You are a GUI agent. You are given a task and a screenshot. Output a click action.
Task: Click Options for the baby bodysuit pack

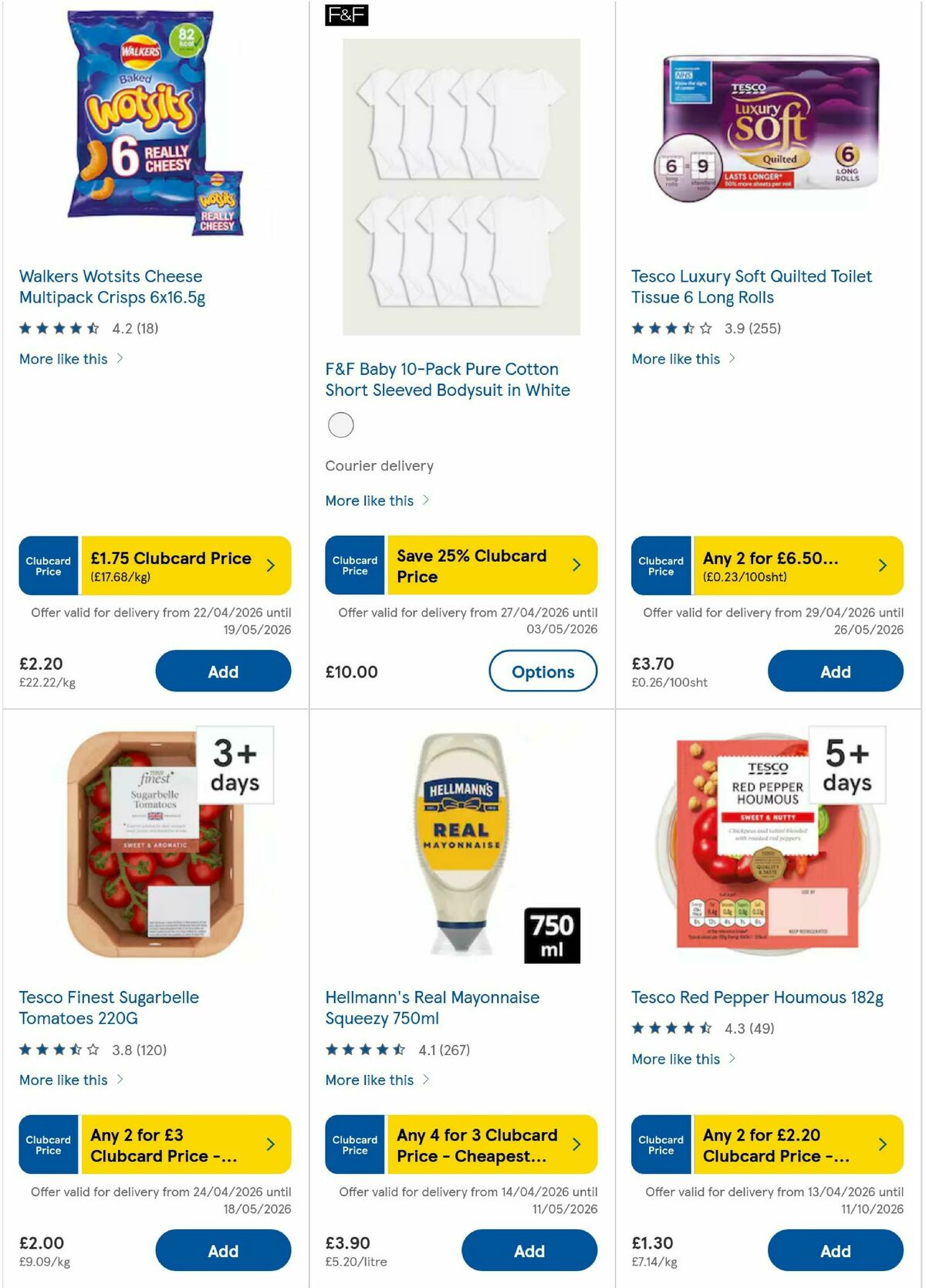click(x=543, y=671)
